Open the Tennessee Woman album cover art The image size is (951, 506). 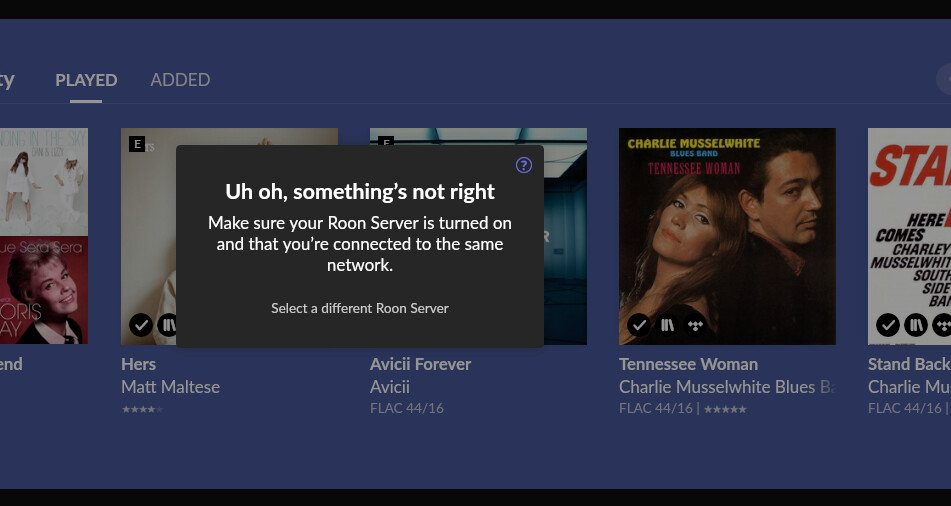(727, 236)
